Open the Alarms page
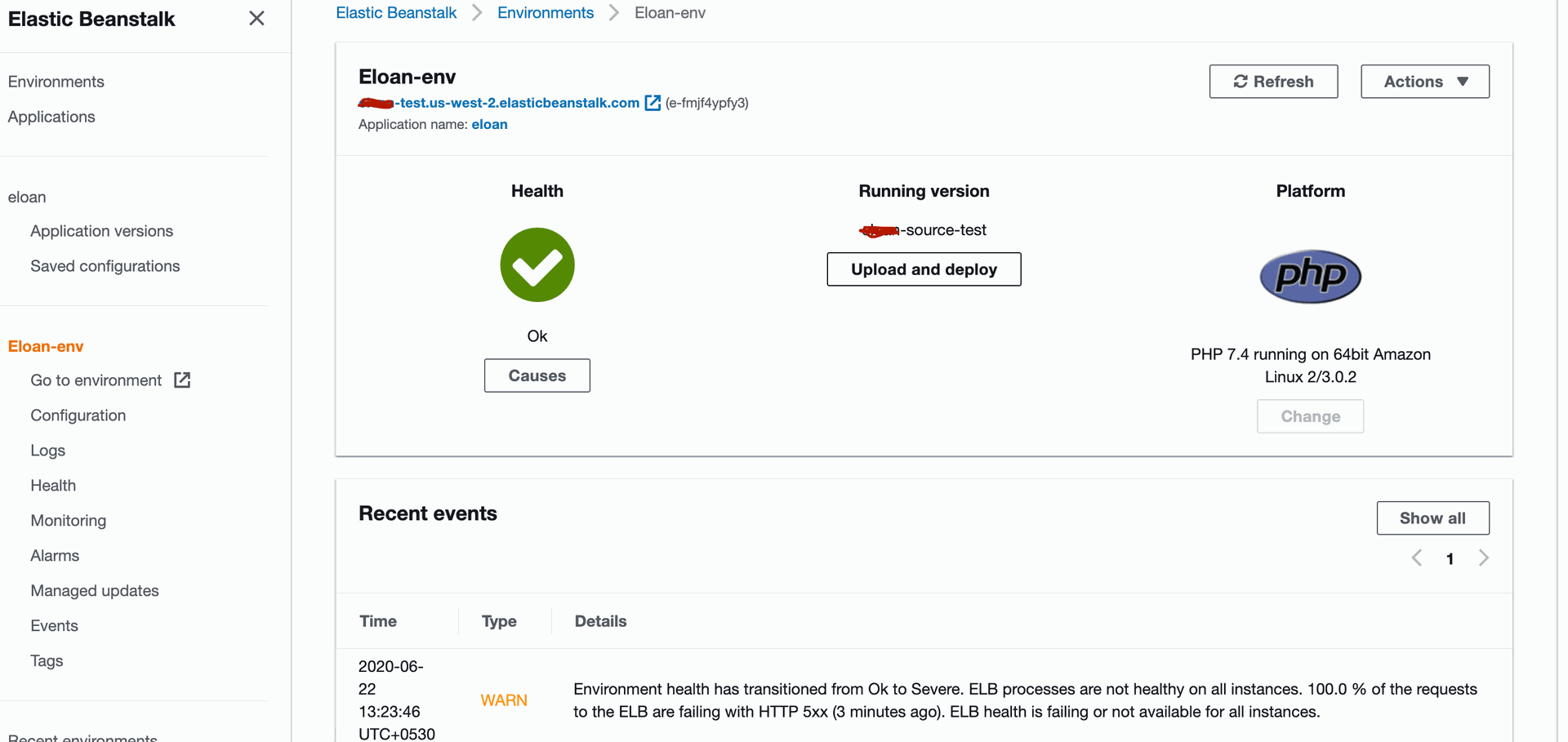The image size is (1568, 742). (x=55, y=556)
